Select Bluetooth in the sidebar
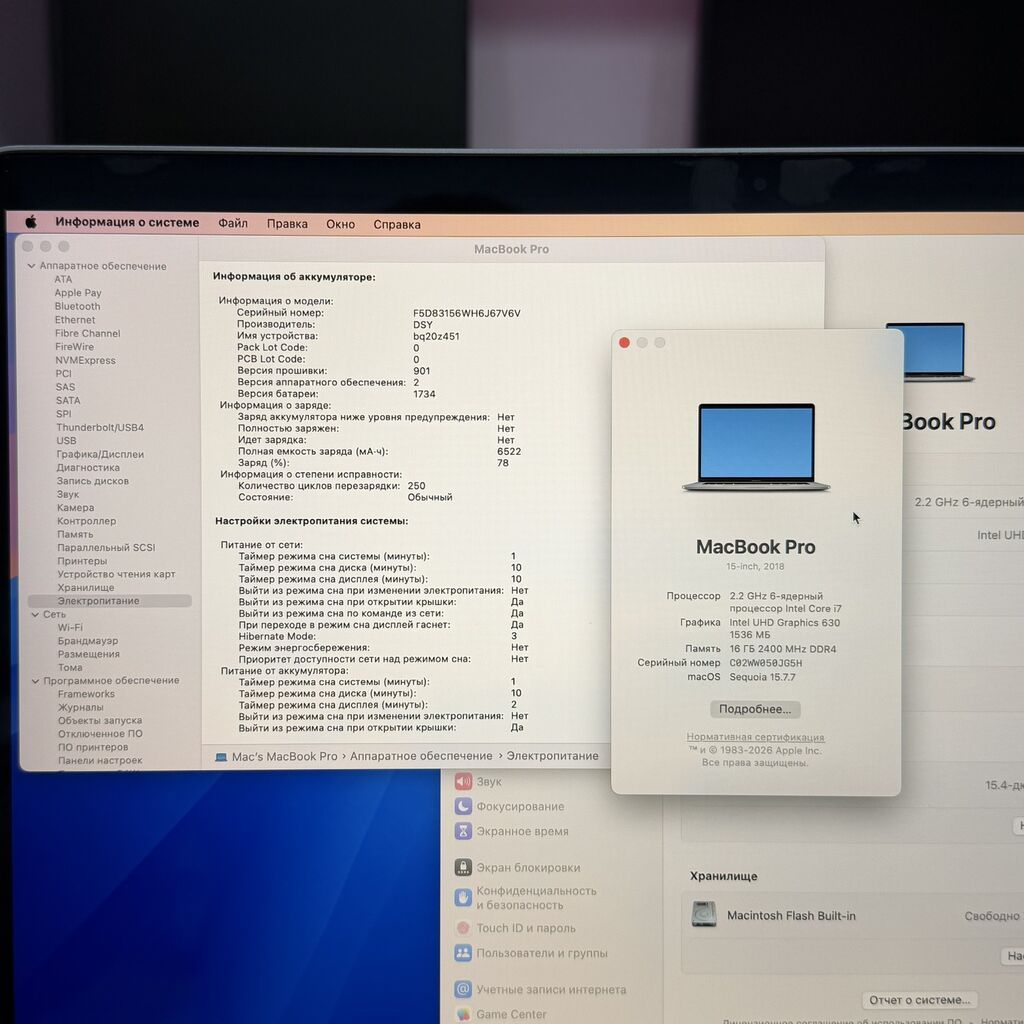1024x1024 pixels. 77,306
